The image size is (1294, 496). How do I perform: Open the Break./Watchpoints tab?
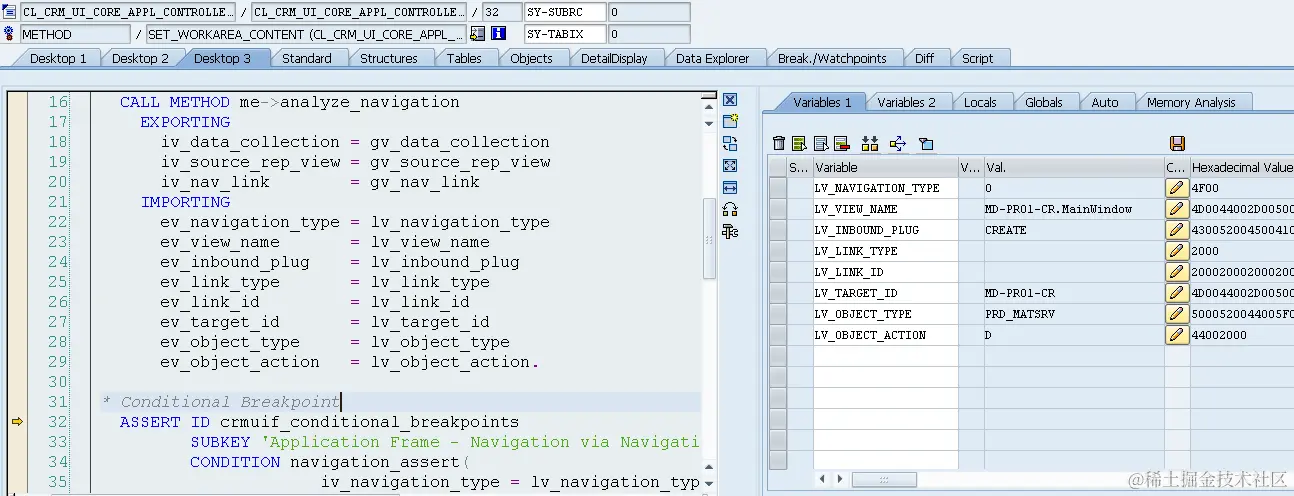point(832,58)
